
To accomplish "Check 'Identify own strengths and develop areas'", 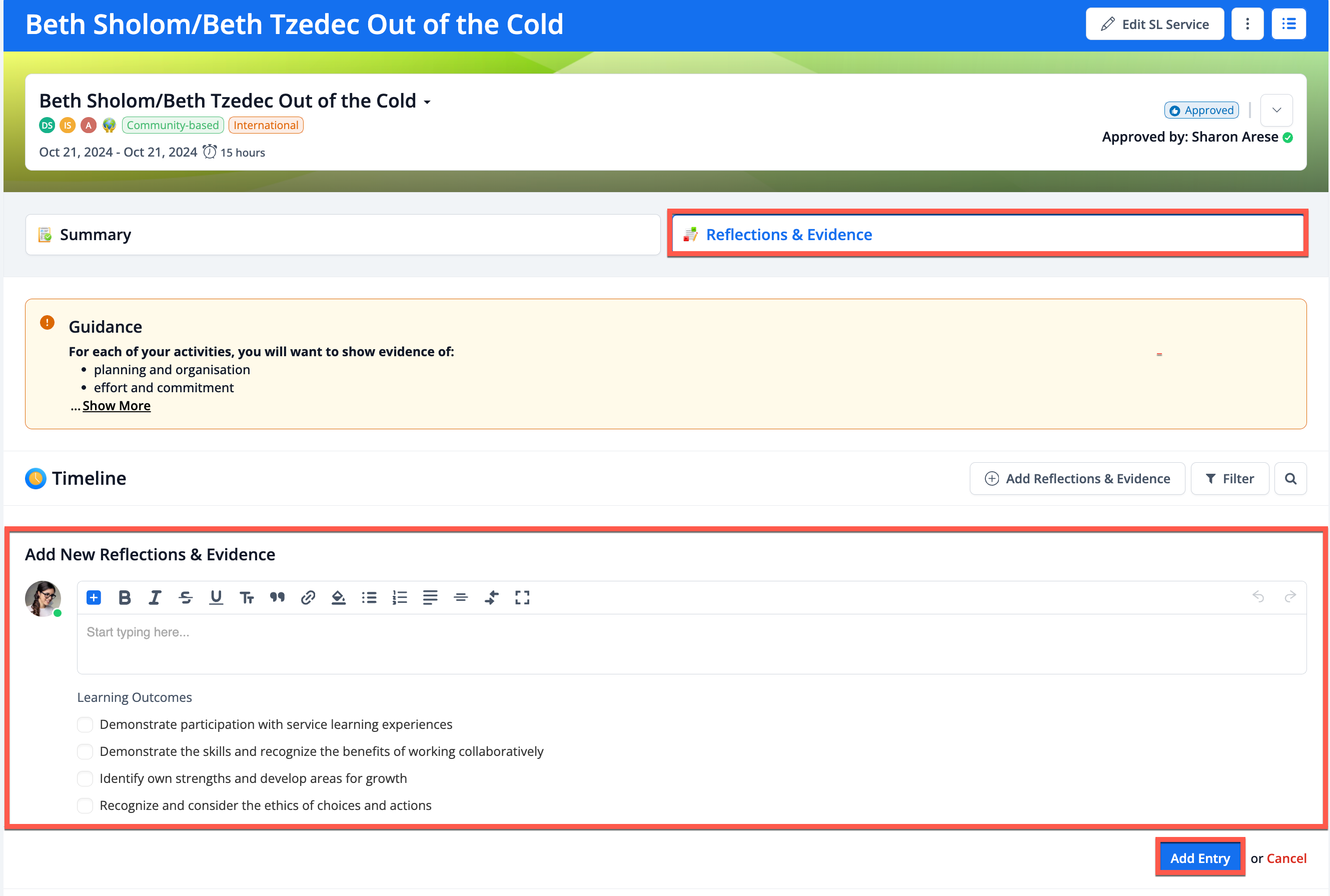I will point(85,778).
